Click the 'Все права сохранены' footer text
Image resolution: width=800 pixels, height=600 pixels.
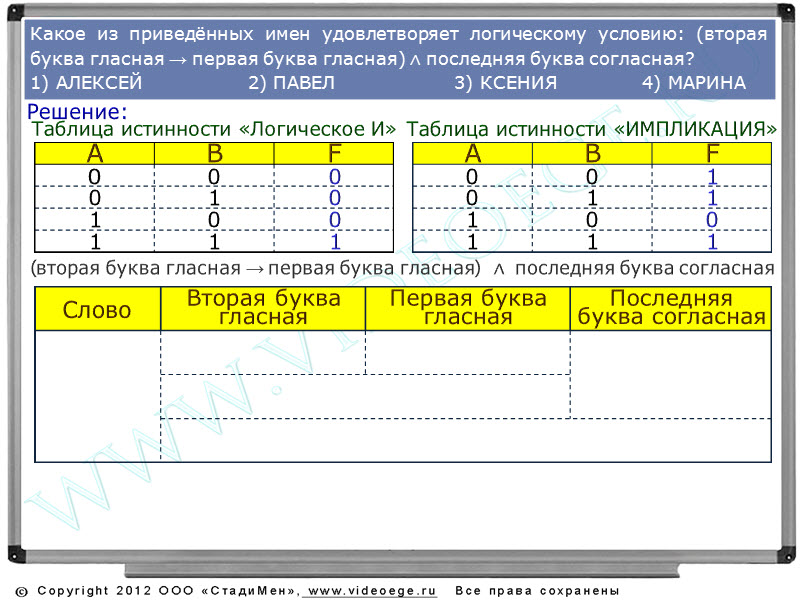(537, 591)
